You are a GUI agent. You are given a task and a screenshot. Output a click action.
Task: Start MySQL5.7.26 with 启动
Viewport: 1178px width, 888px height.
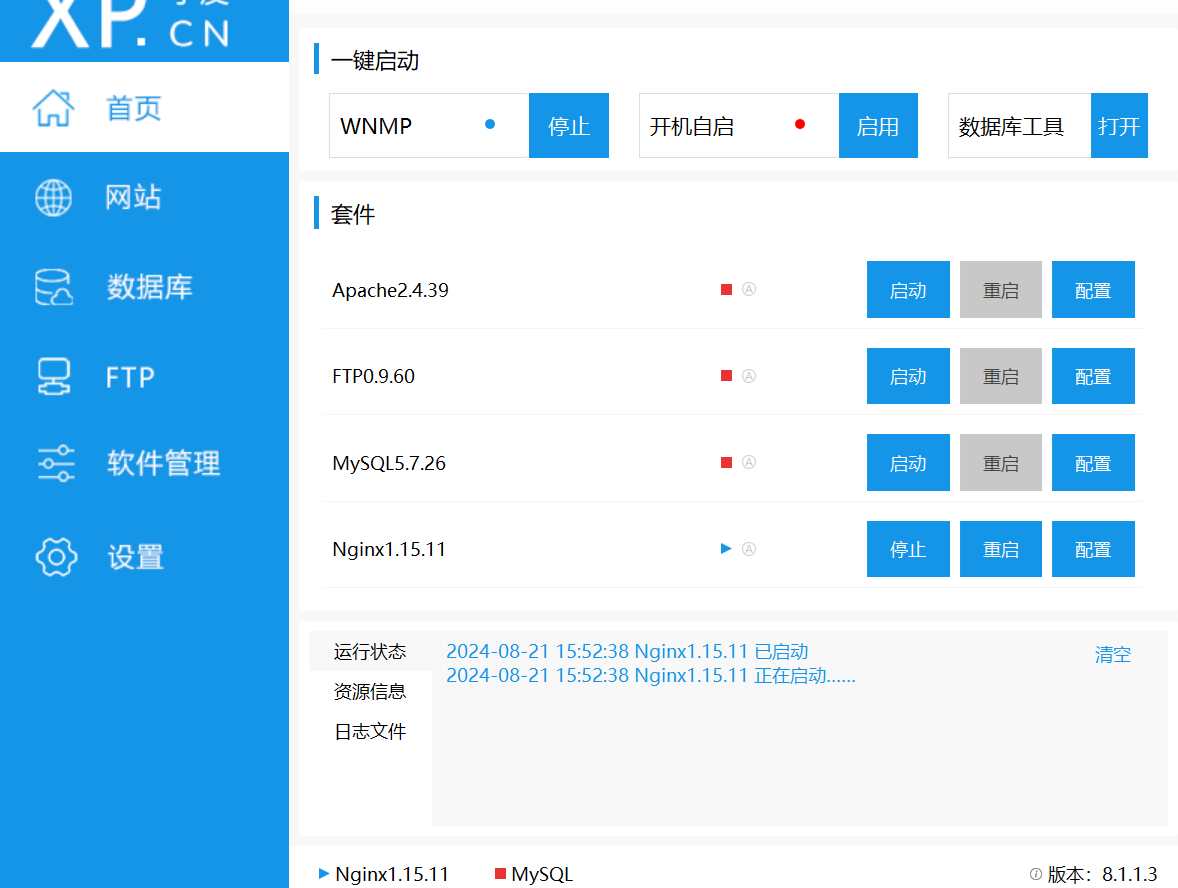tap(908, 463)
